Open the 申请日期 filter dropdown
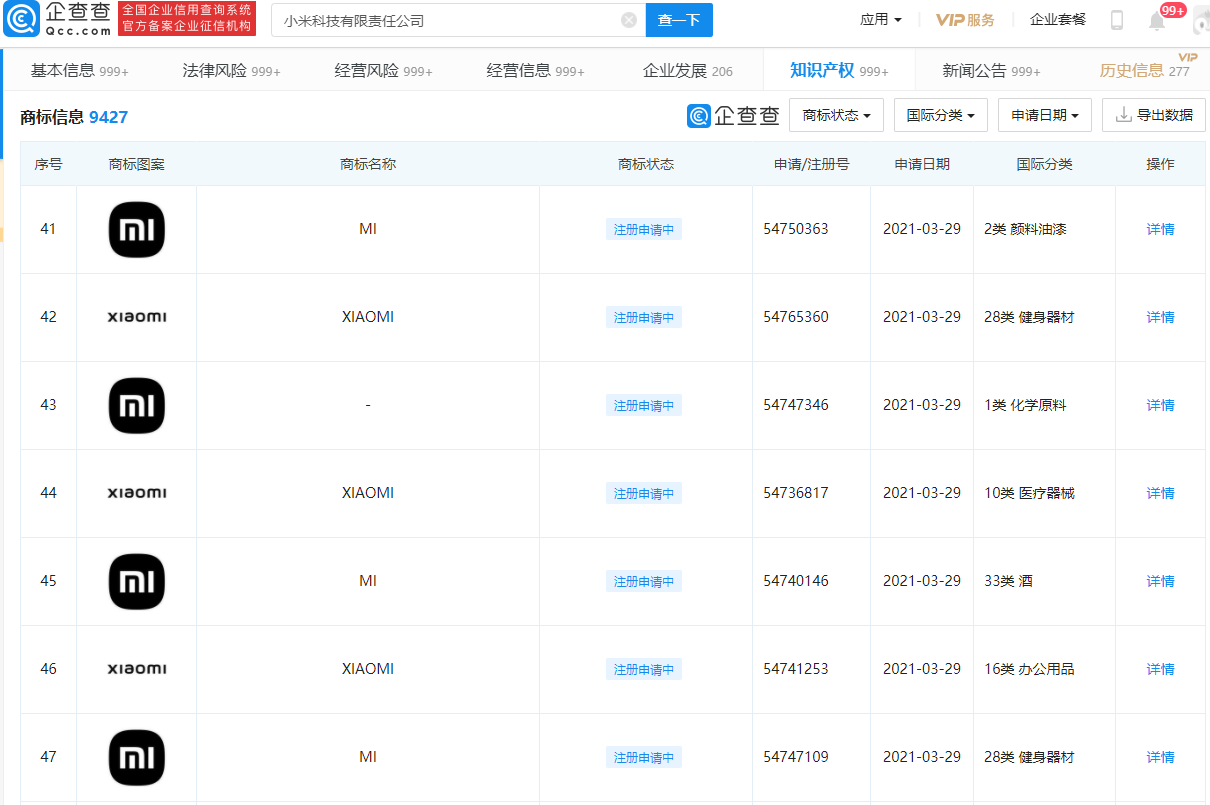The width and height of the screenshot is (1210, 805). [1044, 115]
